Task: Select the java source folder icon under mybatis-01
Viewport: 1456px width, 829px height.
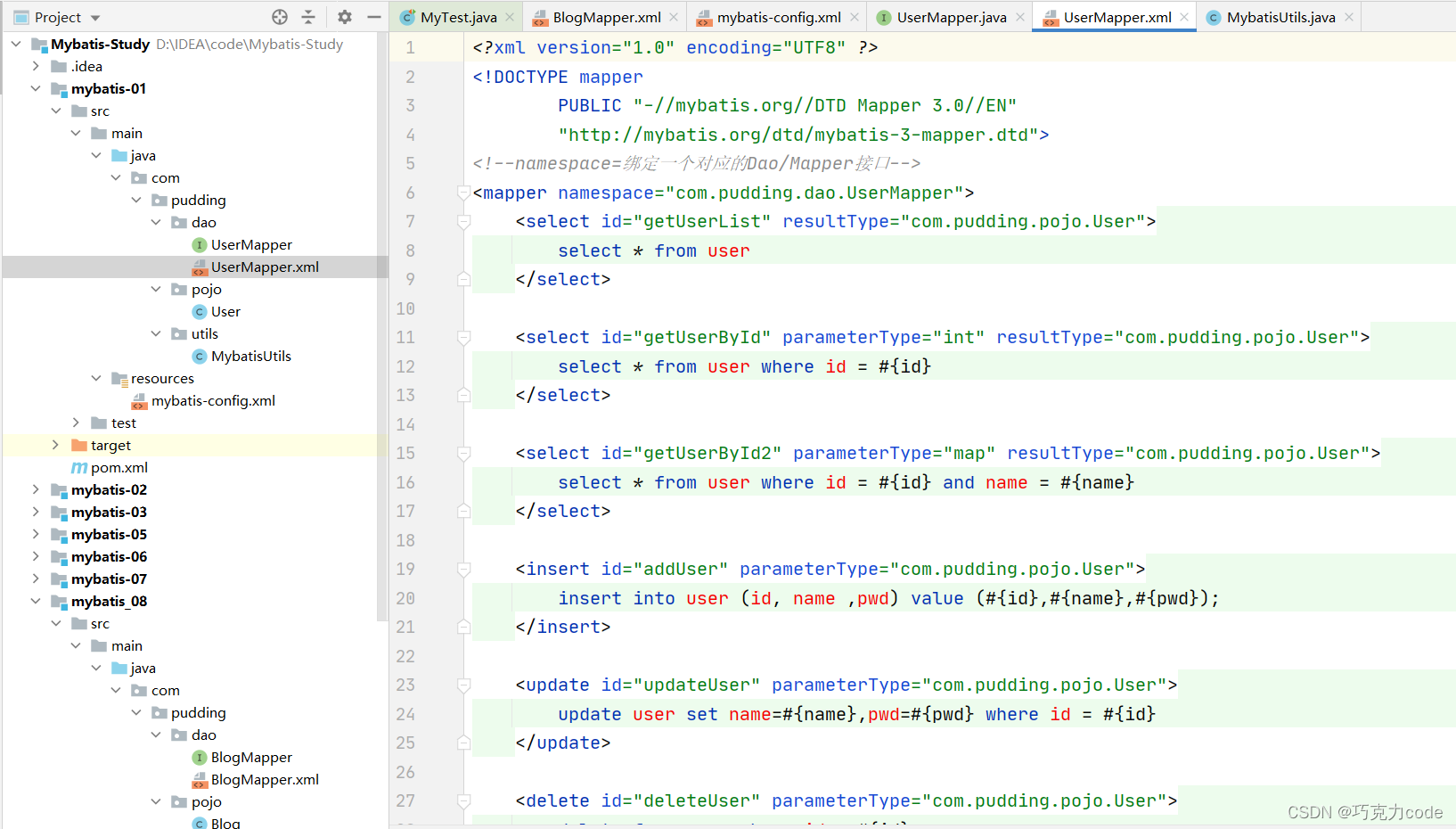Action: [119, 155]
